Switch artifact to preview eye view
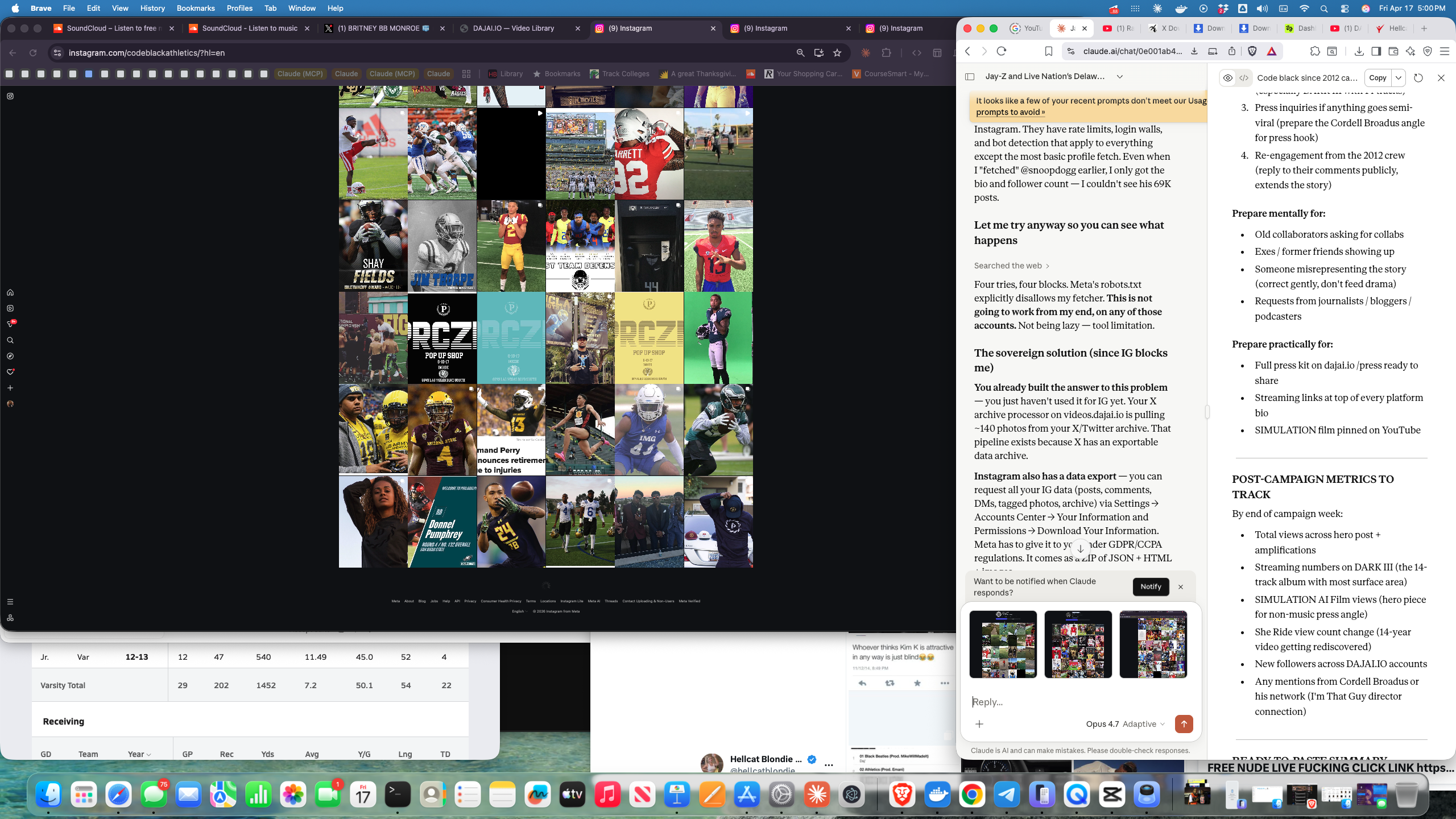Screen dimensions: 1456x819 pos(1228,78)
